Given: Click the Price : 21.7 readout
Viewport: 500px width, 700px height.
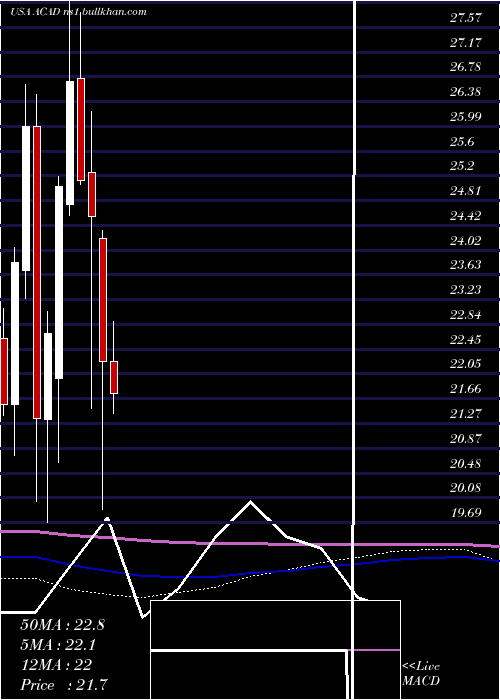Looking at the screenshot, I should point(64,684).
